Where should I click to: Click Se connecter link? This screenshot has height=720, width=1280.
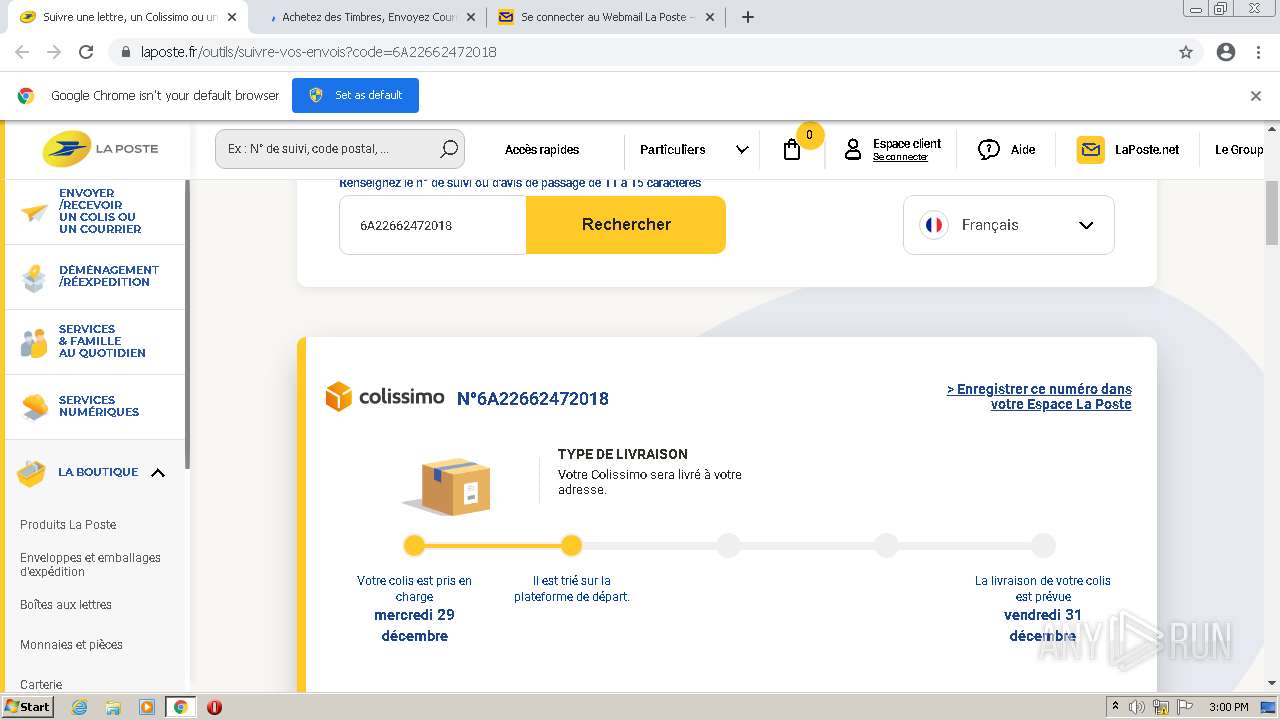click(900, 157)
